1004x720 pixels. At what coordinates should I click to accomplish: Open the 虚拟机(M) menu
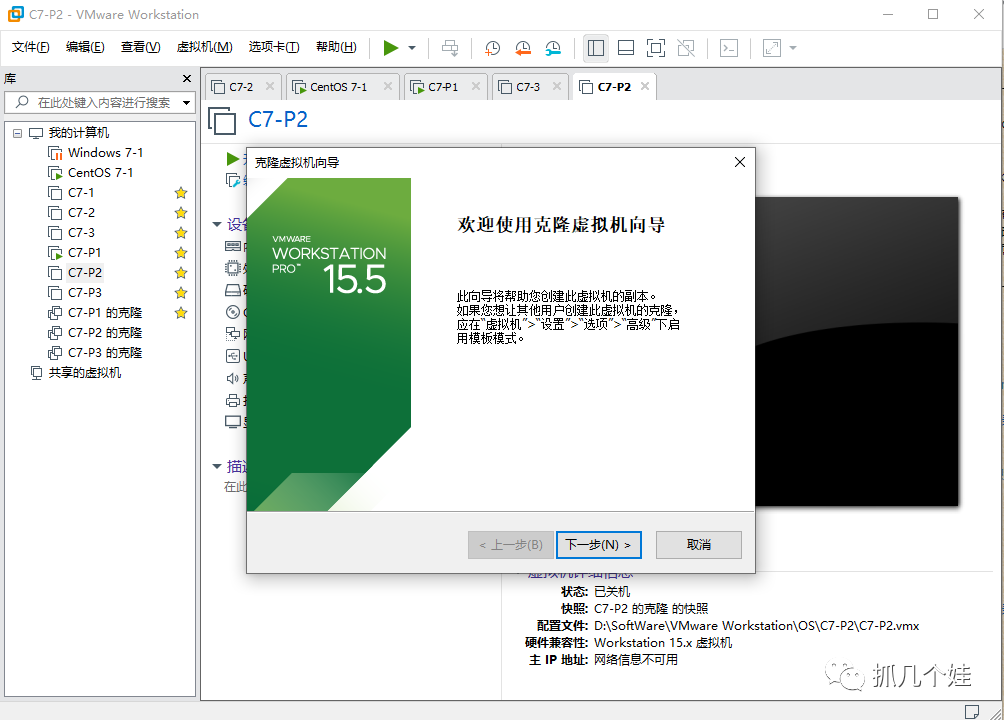tap(204, 47)
